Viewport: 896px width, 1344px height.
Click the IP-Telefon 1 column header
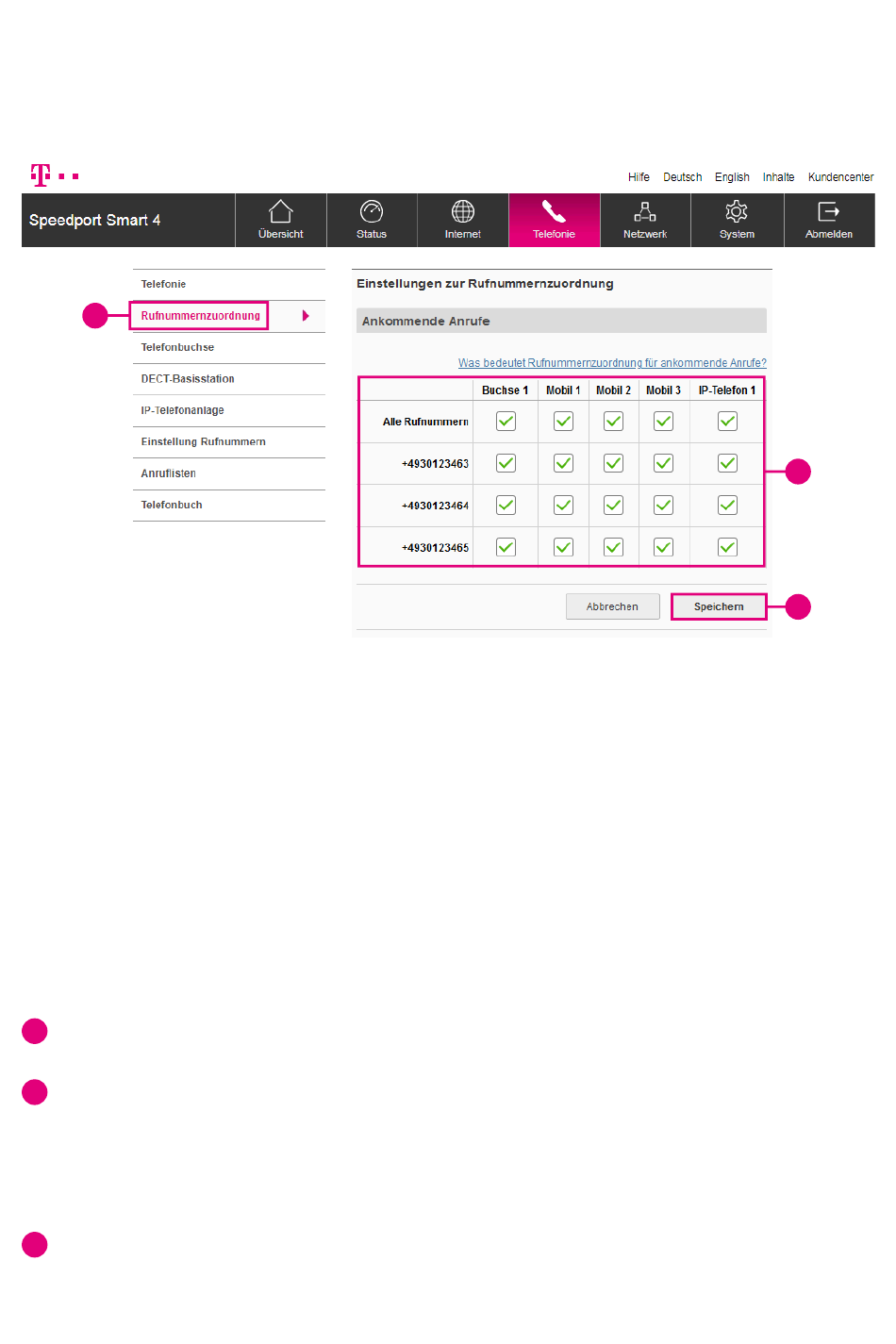click(726, 390)
